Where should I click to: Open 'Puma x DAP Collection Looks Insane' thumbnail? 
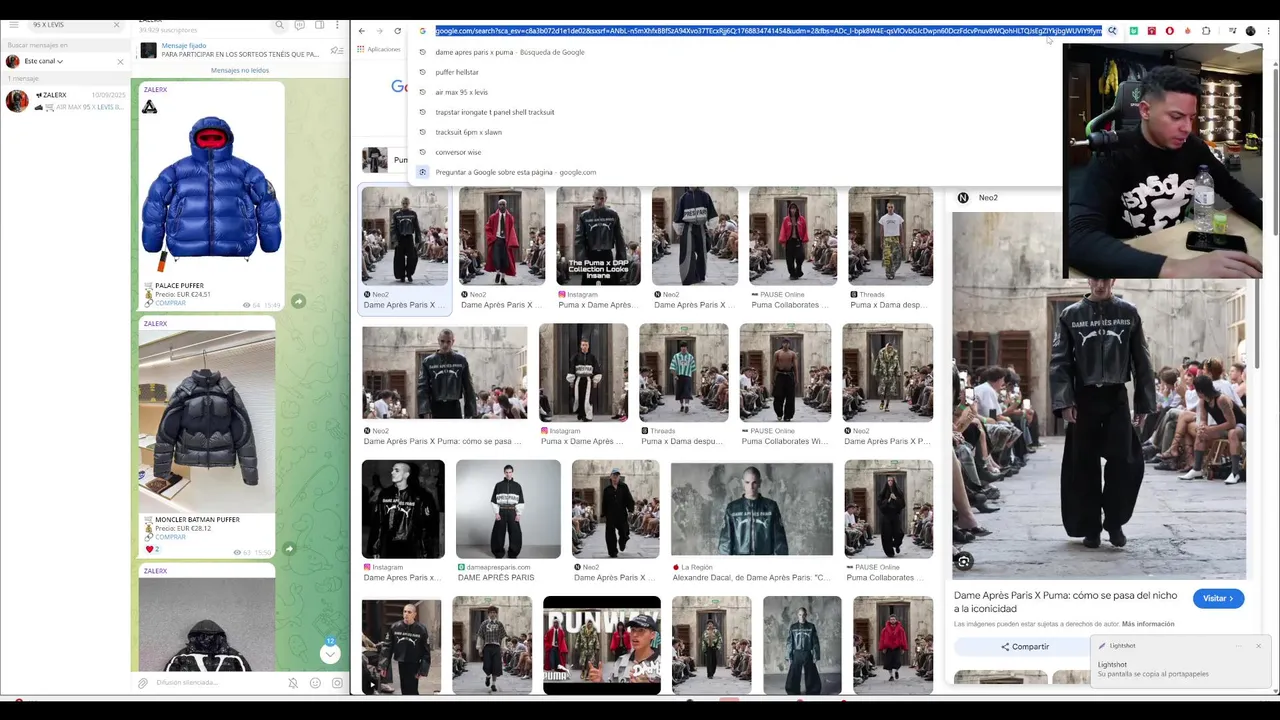598,236
